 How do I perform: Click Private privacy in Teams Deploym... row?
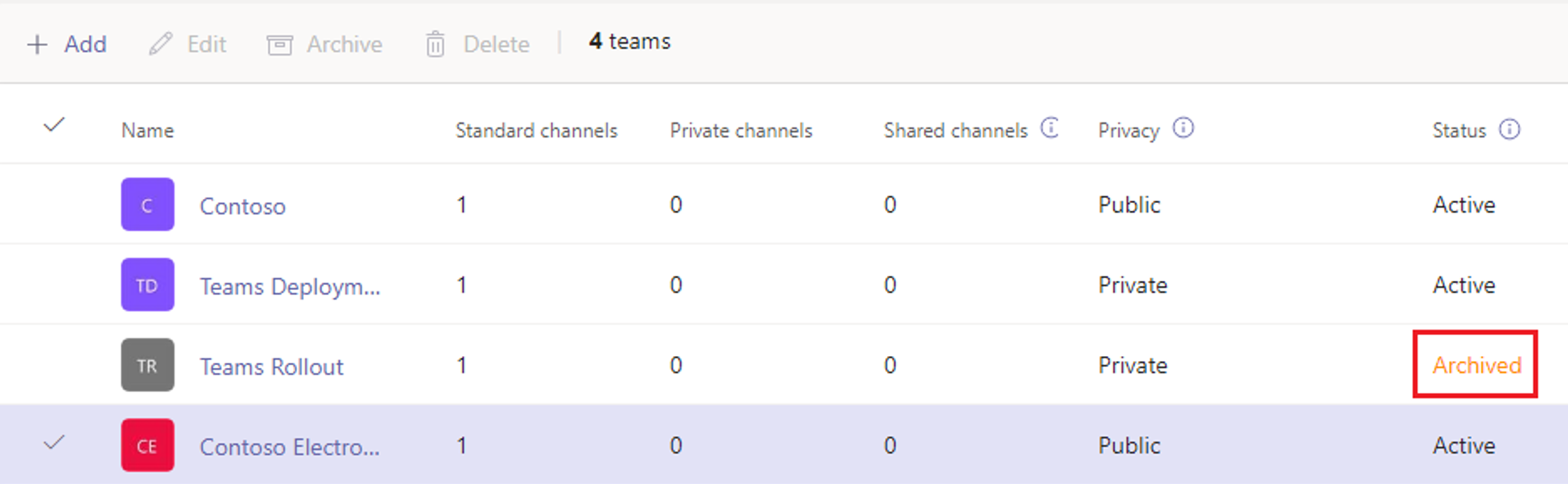pyautogui.click(x=1133, y=284)
